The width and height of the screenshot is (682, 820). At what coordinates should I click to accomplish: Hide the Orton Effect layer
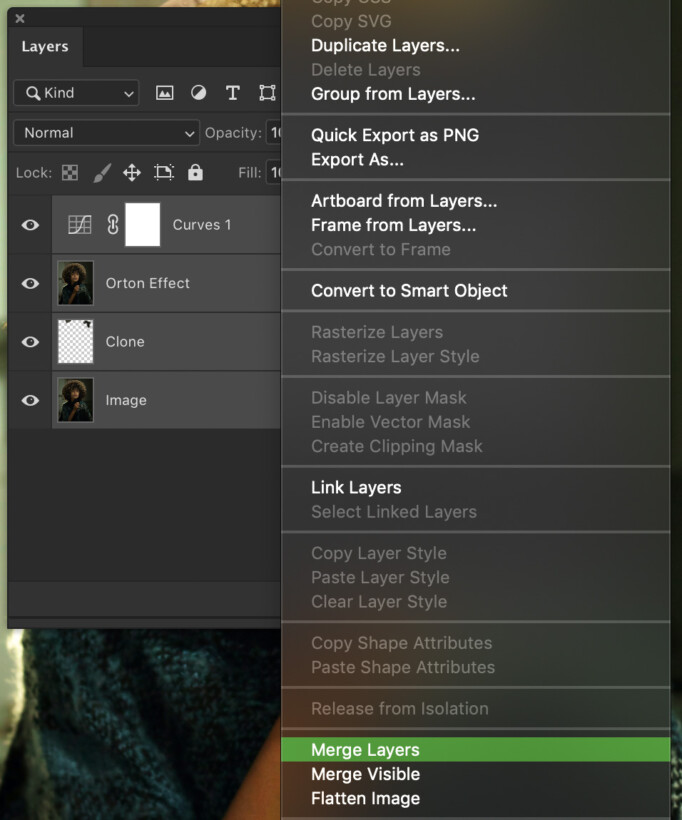(x=29, y=283)
